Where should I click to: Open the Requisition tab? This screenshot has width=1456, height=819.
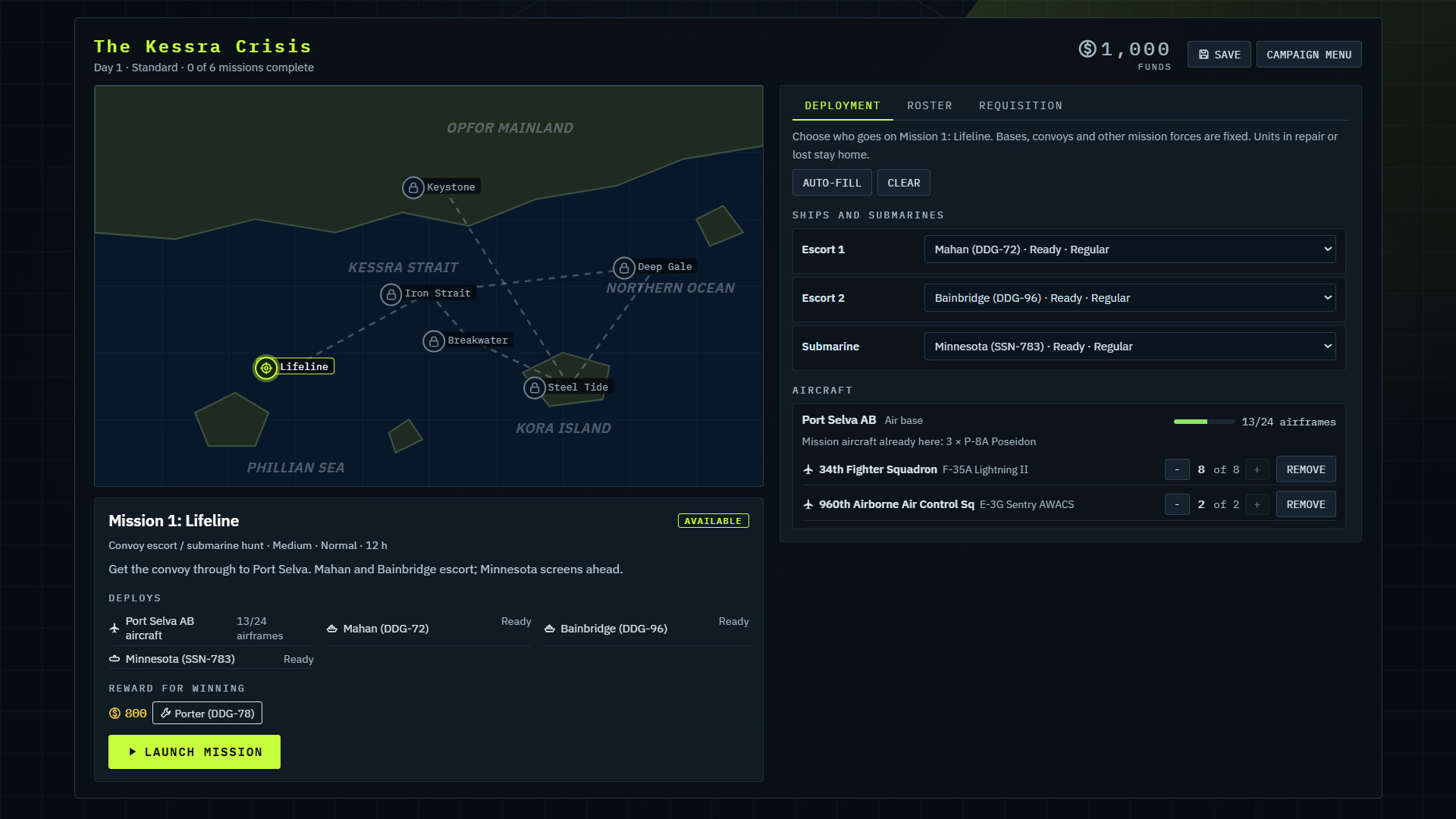(x=1021, y=105)
